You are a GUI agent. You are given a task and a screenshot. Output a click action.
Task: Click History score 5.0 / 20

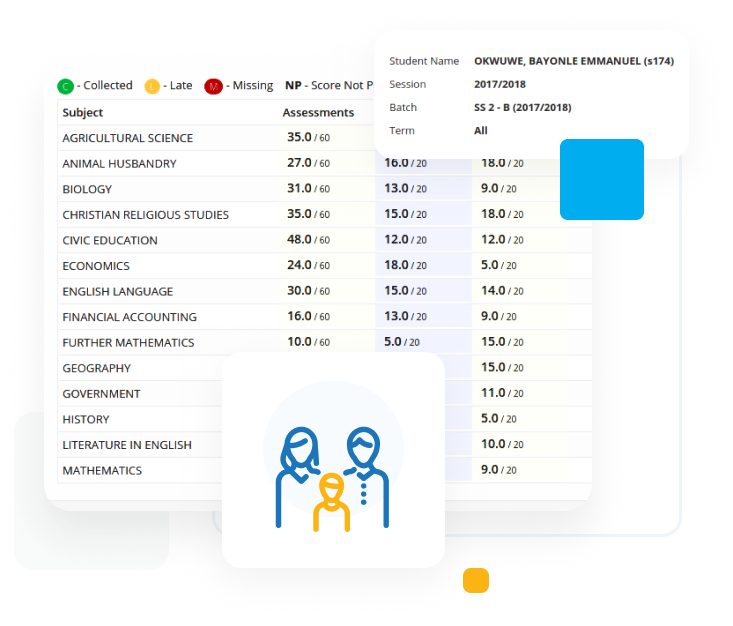pos(499,418)
